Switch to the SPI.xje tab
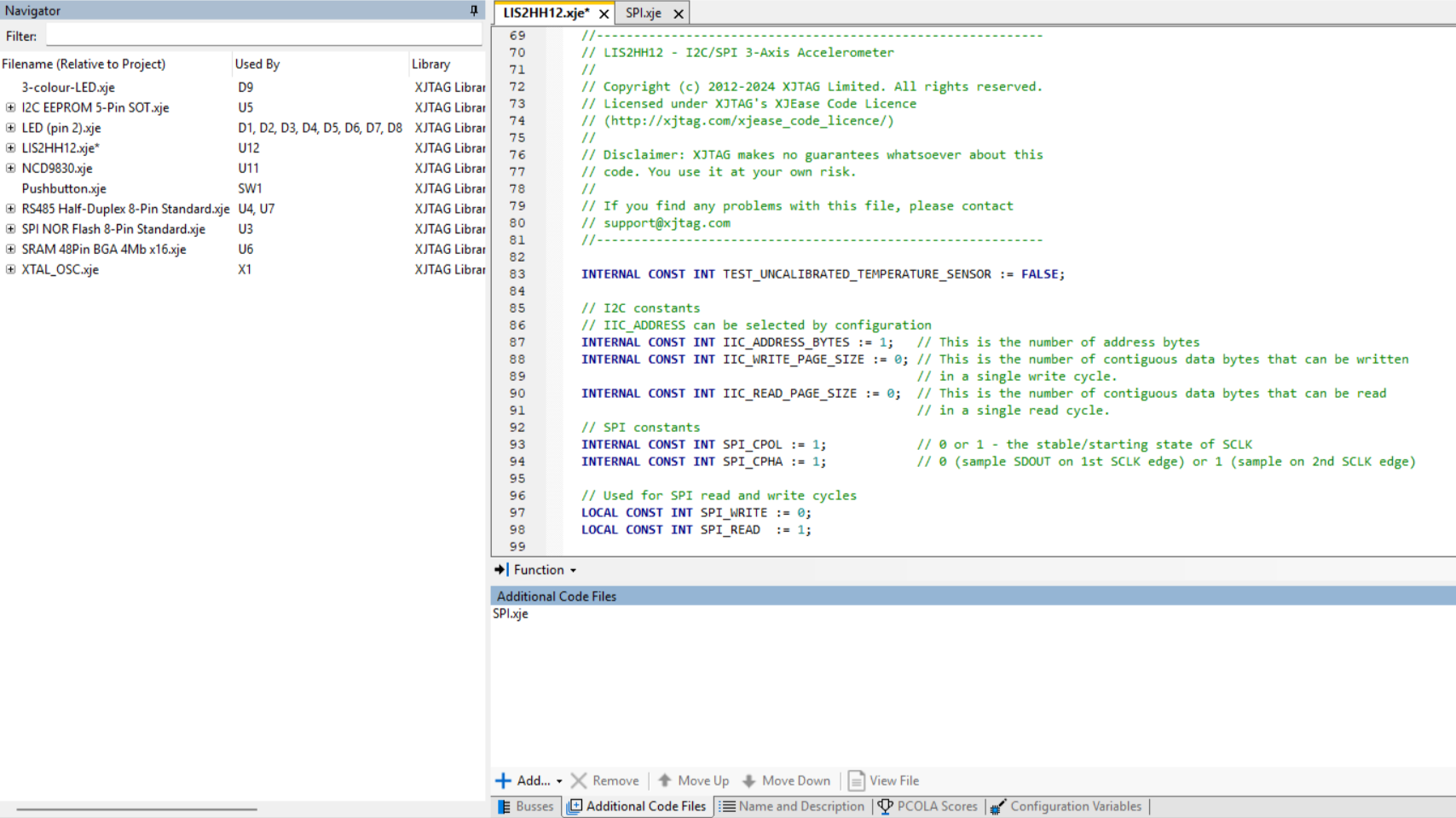 [643, 14]
